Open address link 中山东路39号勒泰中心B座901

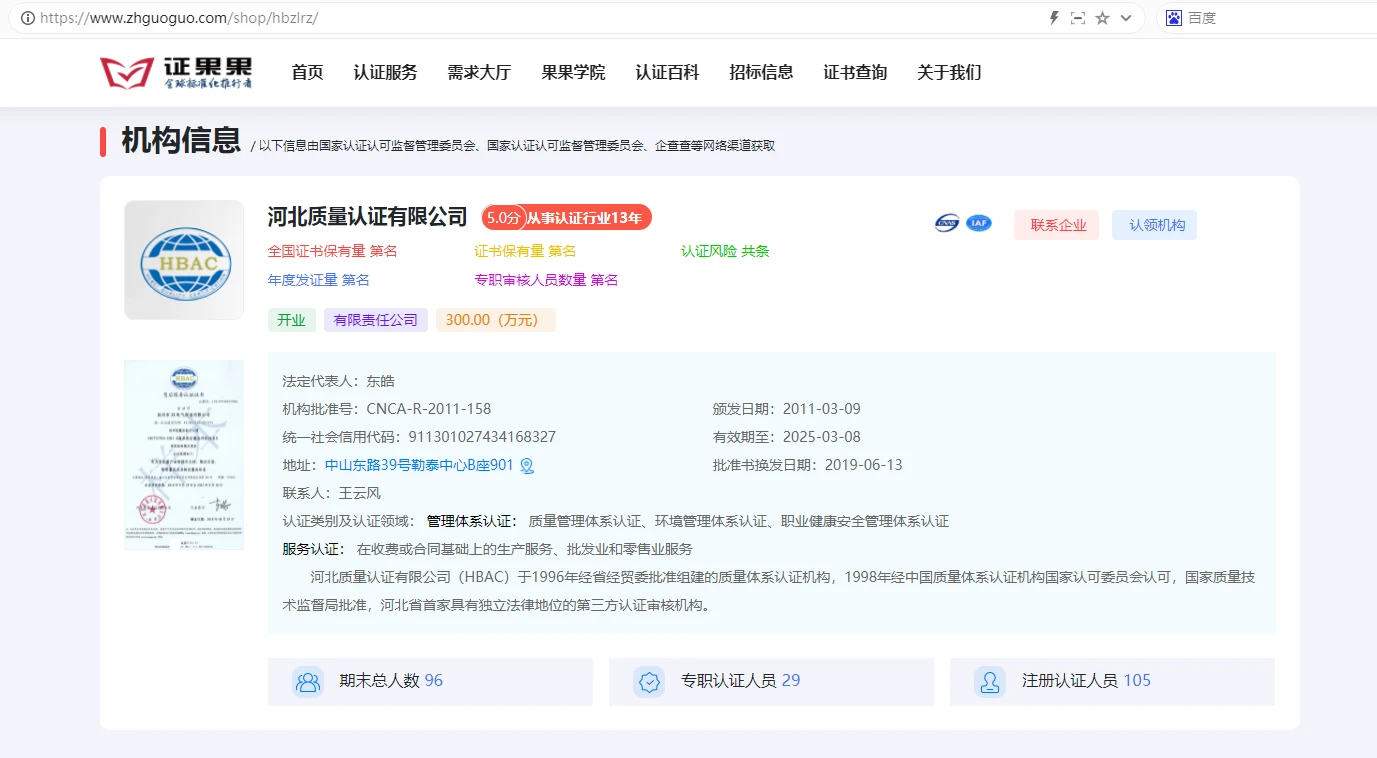click(x=419, y=465)
